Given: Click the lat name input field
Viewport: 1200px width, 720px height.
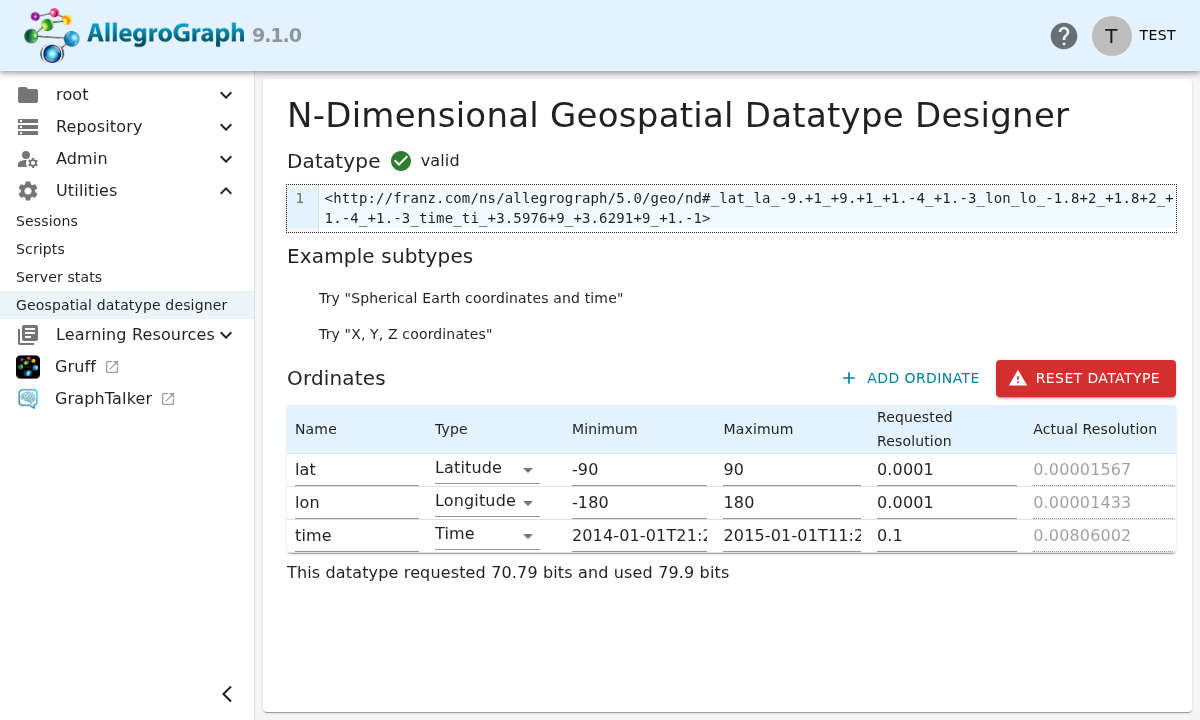Looking at the screenshot, I should [x=357, y=470].
